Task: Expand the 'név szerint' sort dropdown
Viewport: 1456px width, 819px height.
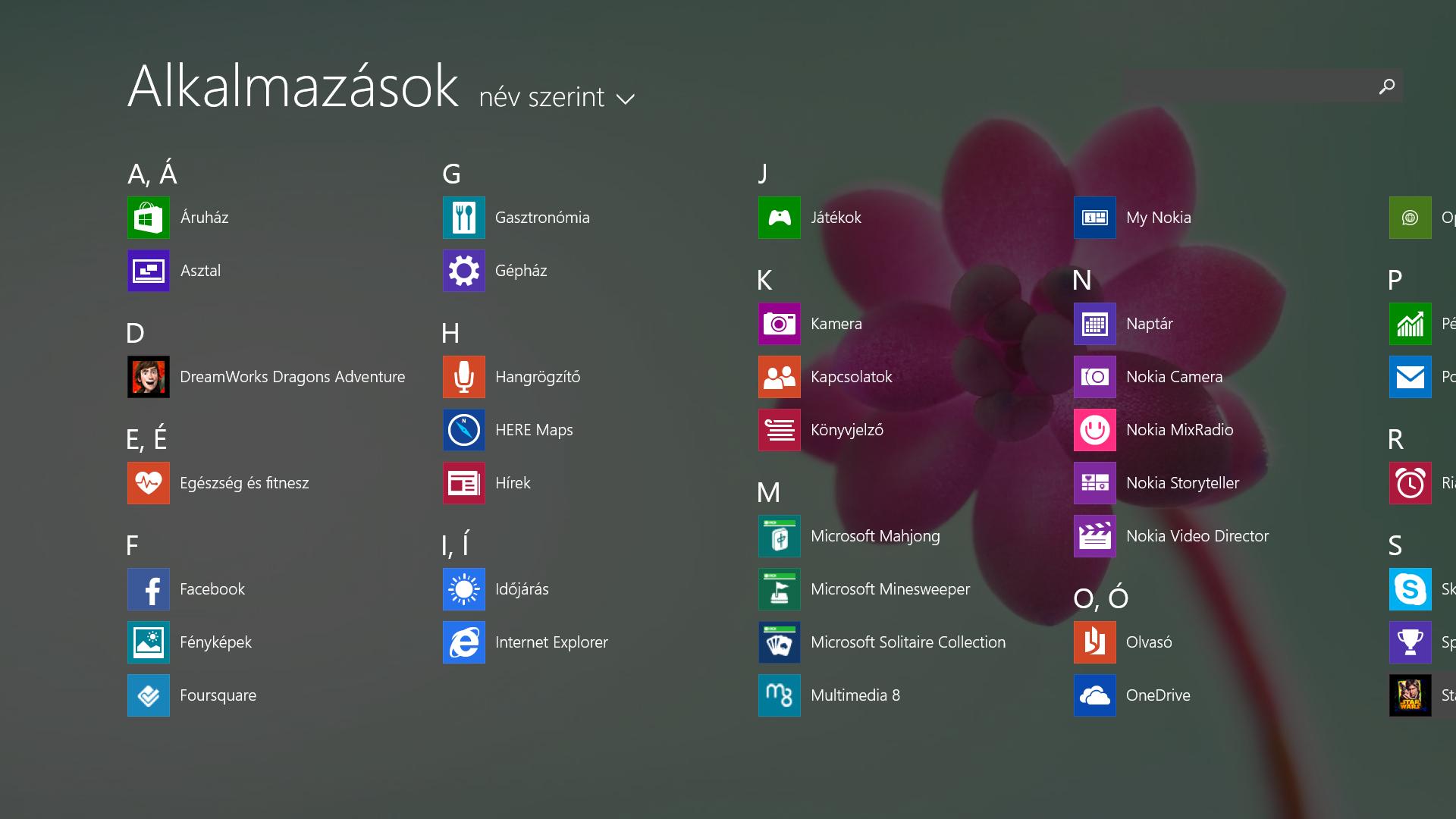Action: point(557,97)
